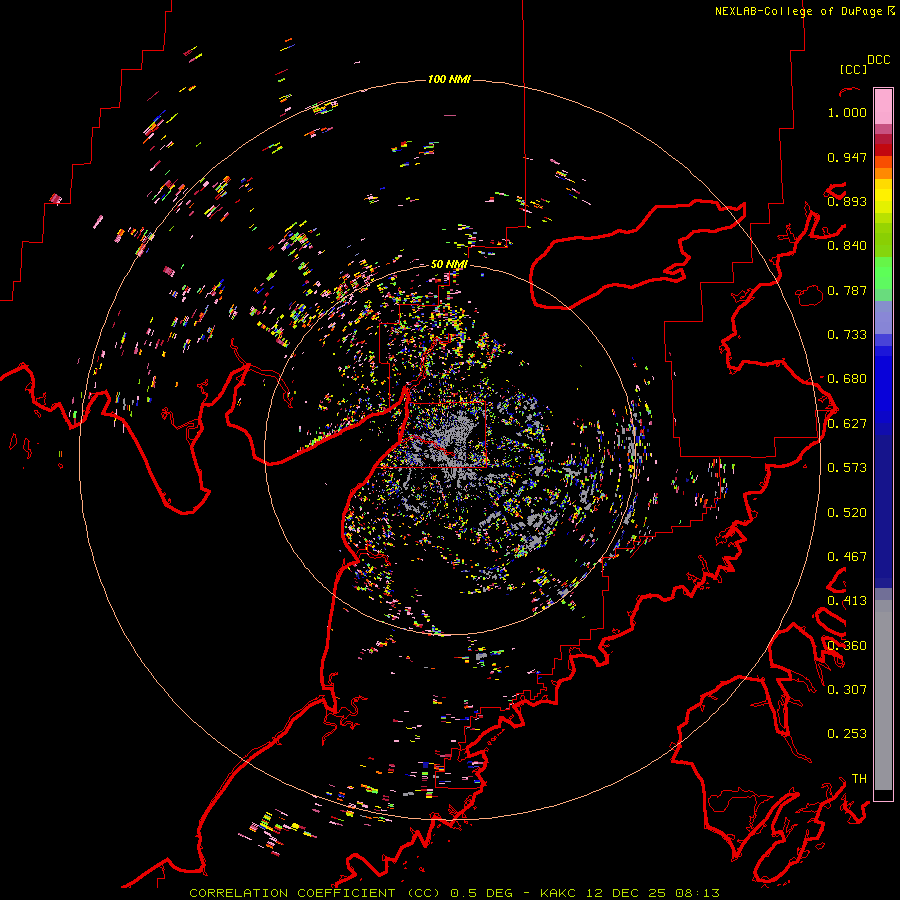Click the DCC label above the legend
This screenshot has width=900, height=900.
pyautogui.click(x=878, y=60)
